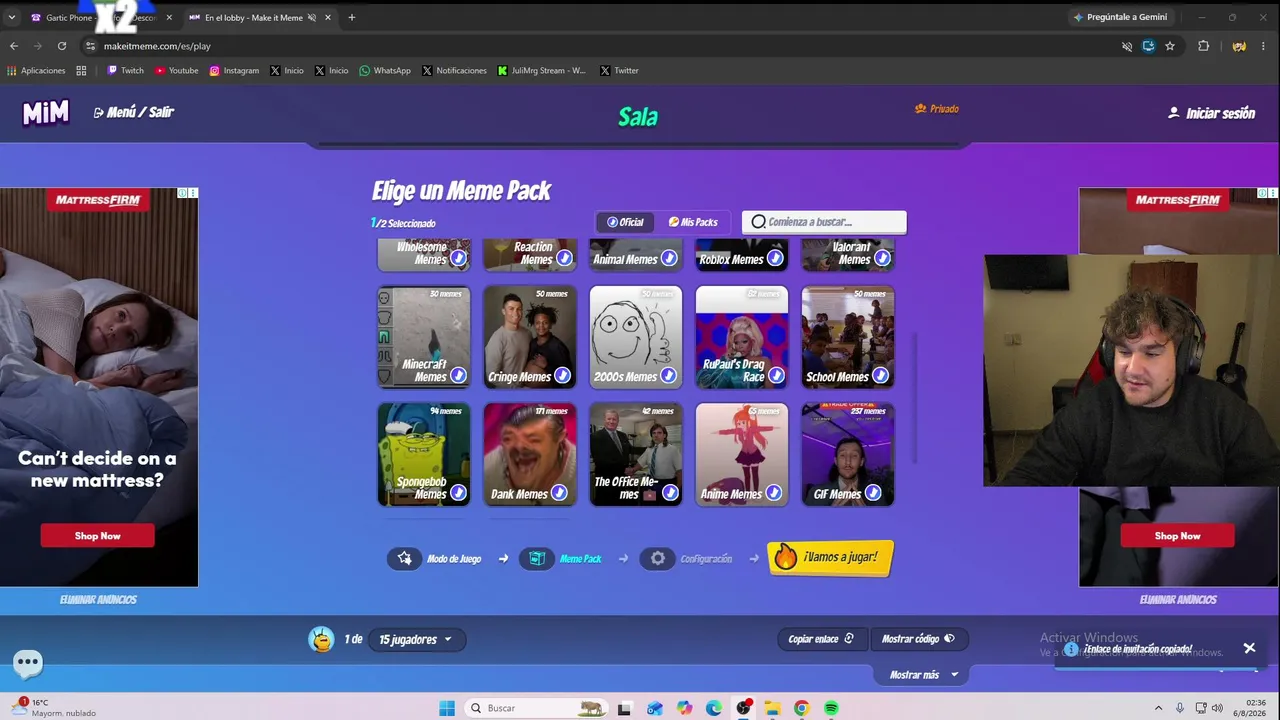Viewport: 1280px width, 720px height.
Task: Tick The Office Memes pack checkmark
Action: click(670, 492)
